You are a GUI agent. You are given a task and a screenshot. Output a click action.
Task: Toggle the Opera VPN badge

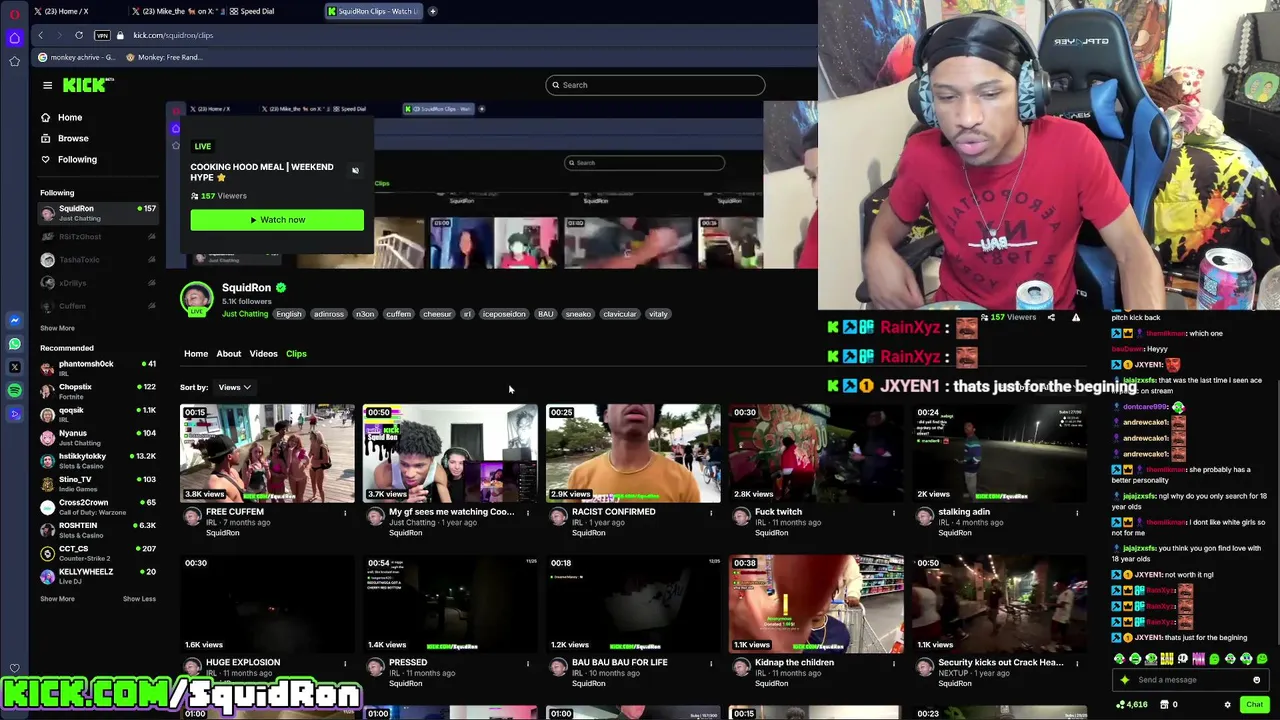[102, 35]
